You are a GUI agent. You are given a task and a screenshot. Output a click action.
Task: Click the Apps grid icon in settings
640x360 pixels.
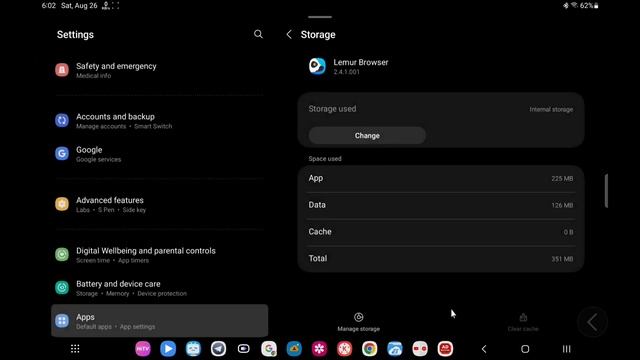[x=62, y=320]
